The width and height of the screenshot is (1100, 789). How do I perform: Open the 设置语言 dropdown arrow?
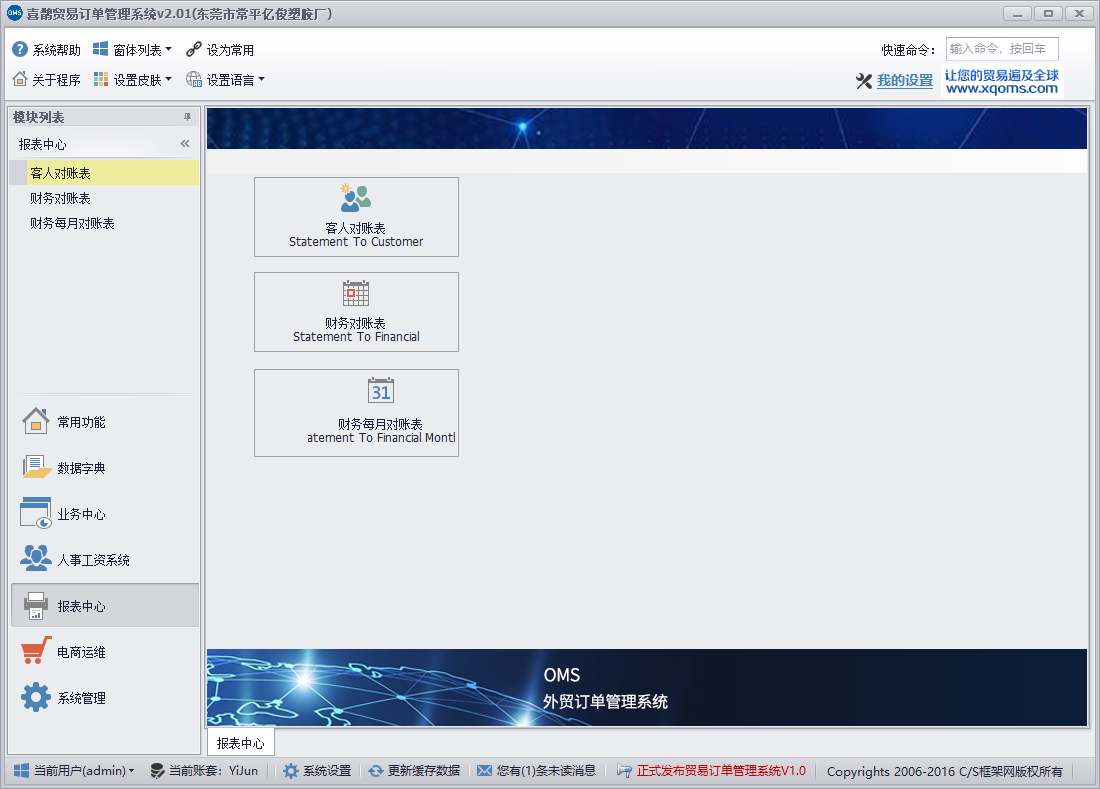(262, 79)
